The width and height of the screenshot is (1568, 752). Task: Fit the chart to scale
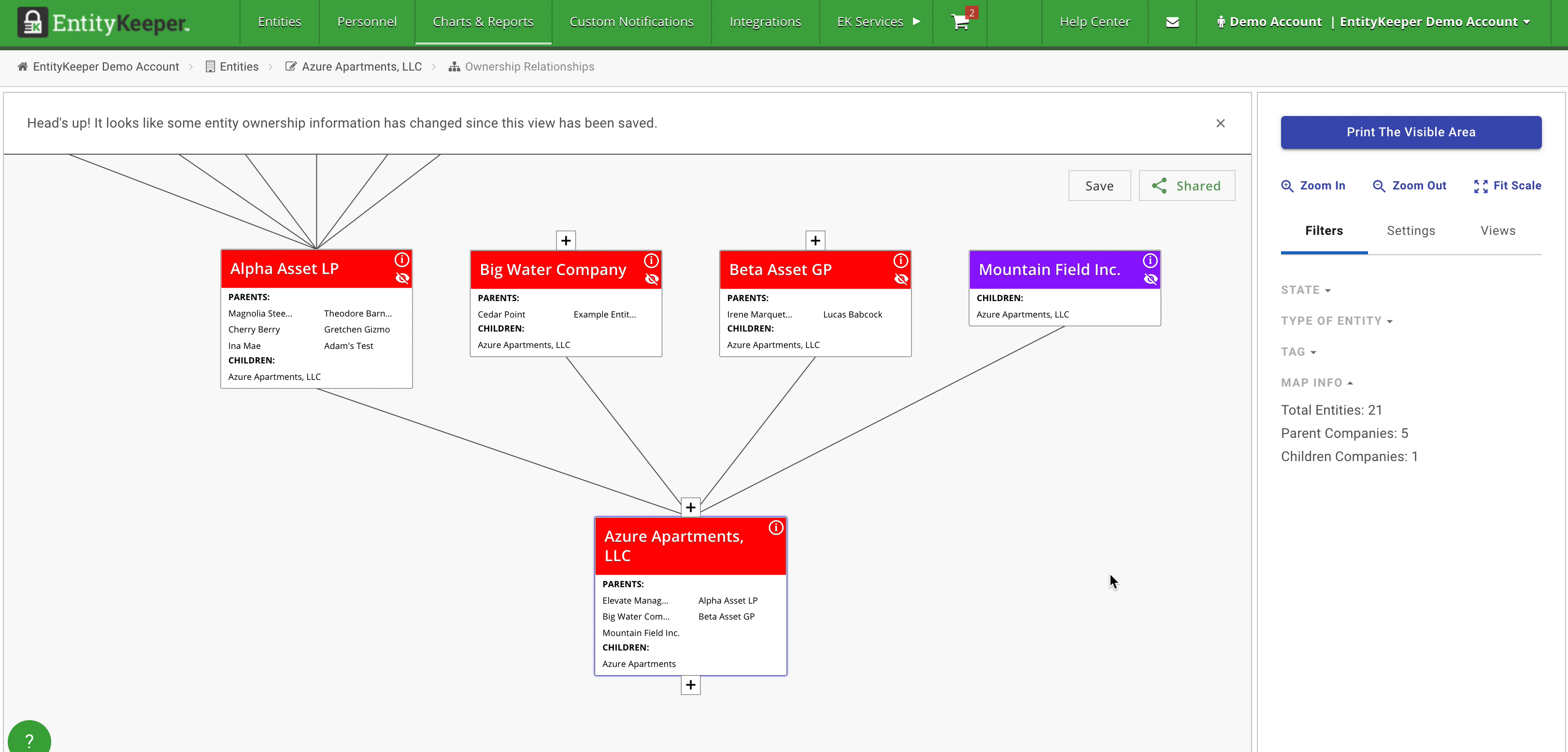1507,186
